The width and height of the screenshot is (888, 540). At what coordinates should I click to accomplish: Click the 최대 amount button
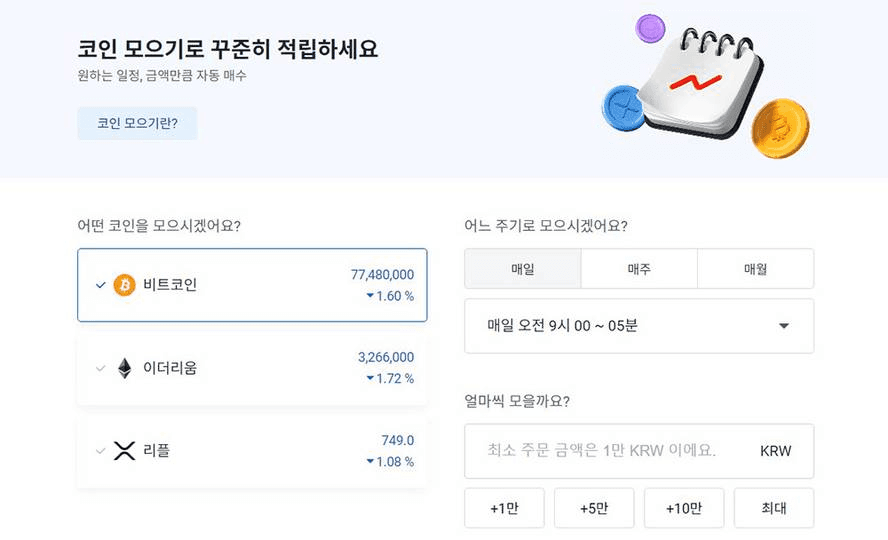point(774,508)
